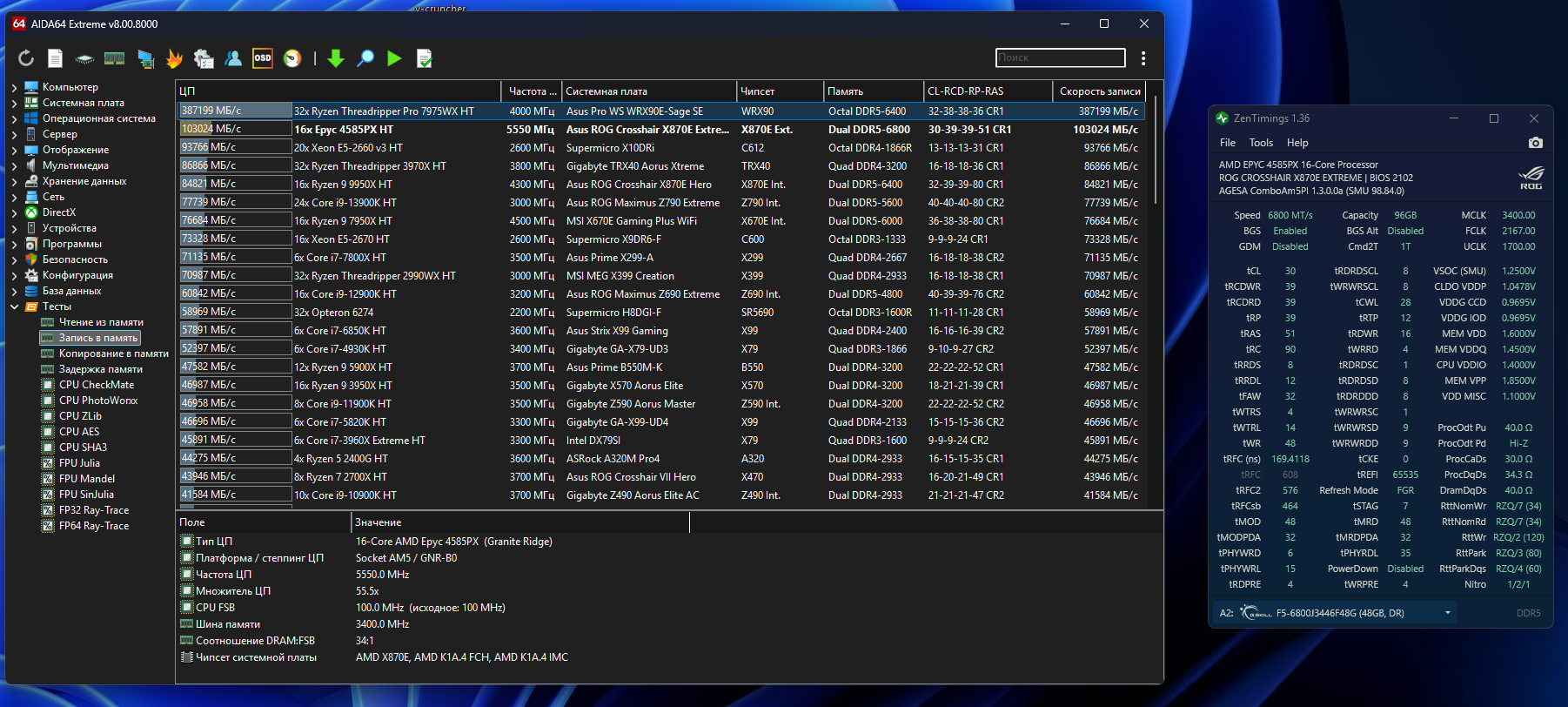Image resolution: width=1568 pixels, height=707 pixels.
Task: Click the Refresh icon in AIDA64 toolbar
Action: 26,58
